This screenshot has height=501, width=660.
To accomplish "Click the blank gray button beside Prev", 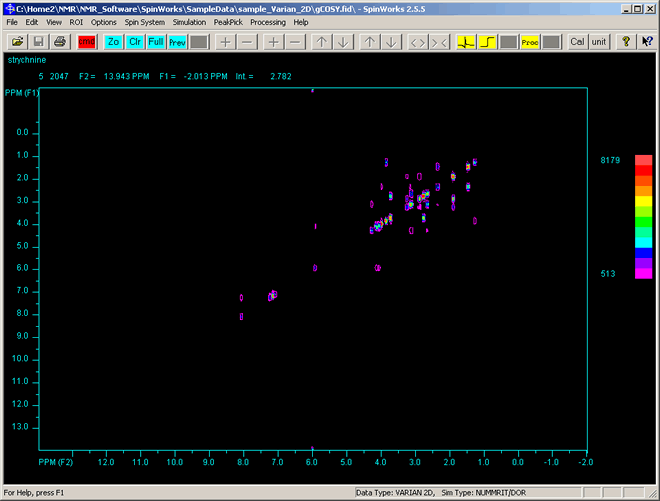I will coord(199,42).
